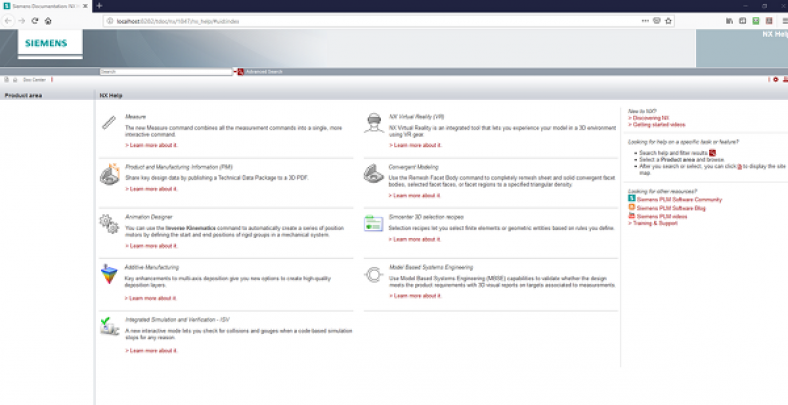This screenshot has width=788, height=405.
Task: Bookmark this page with the star icon
Action: coord(668,21)
